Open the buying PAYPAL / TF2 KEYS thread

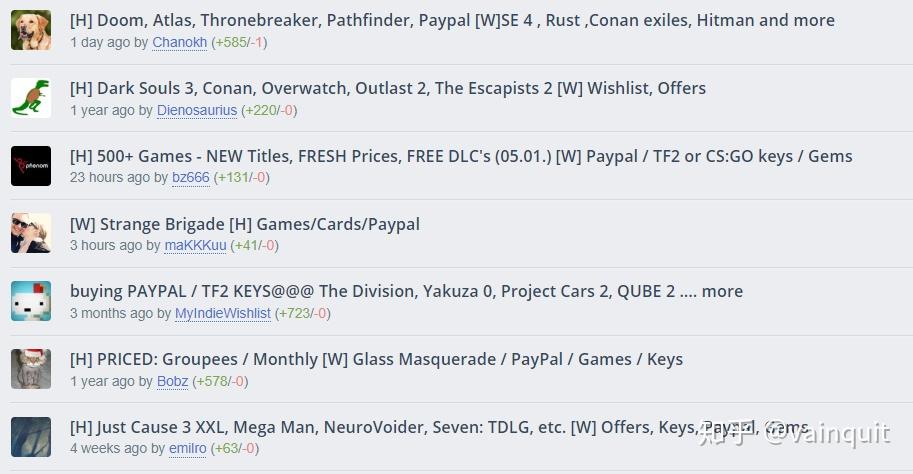pos(406,291)
